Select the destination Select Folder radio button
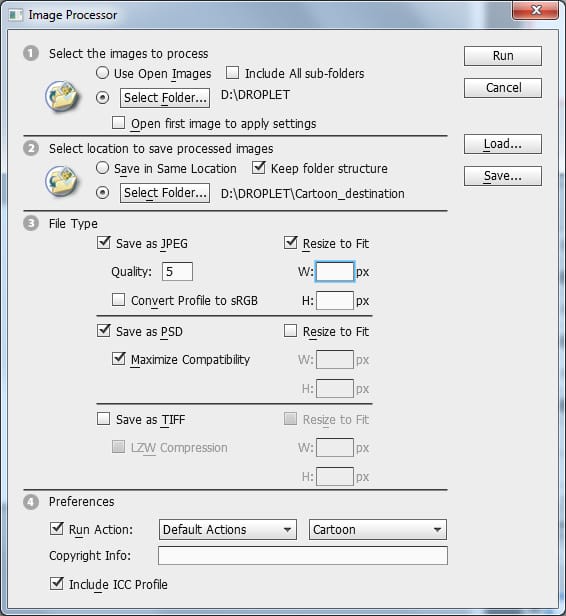Viewport: 566px width, 616px height. (103, 192)
